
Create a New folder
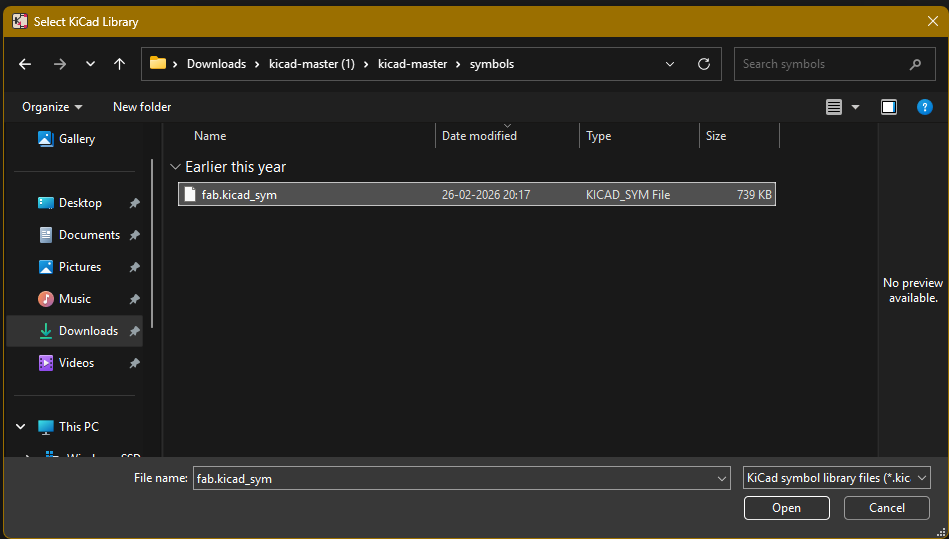[142, 107]
